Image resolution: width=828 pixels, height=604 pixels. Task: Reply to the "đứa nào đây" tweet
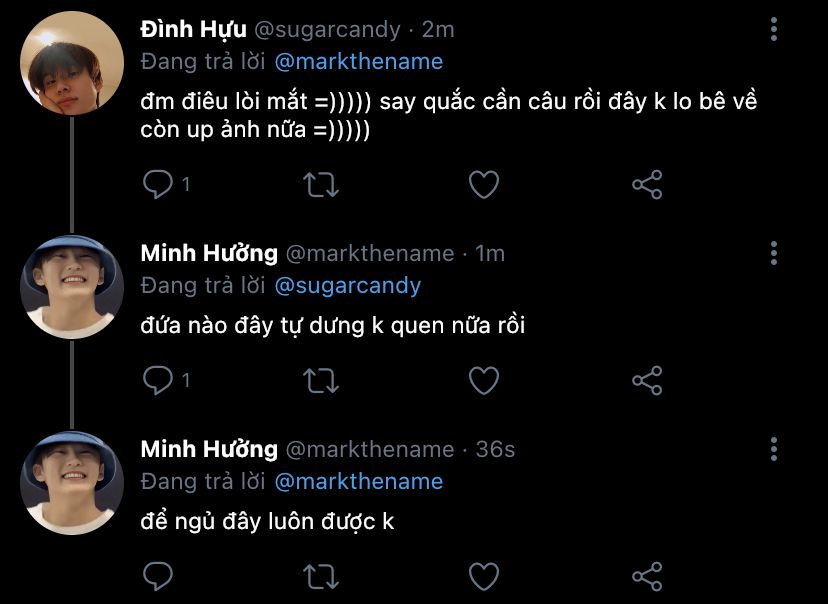(x=158, y=380)
